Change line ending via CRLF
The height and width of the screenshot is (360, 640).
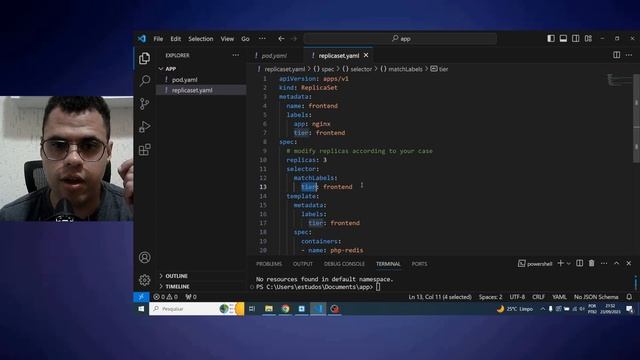pyautogui.click(x=538, y=297)
